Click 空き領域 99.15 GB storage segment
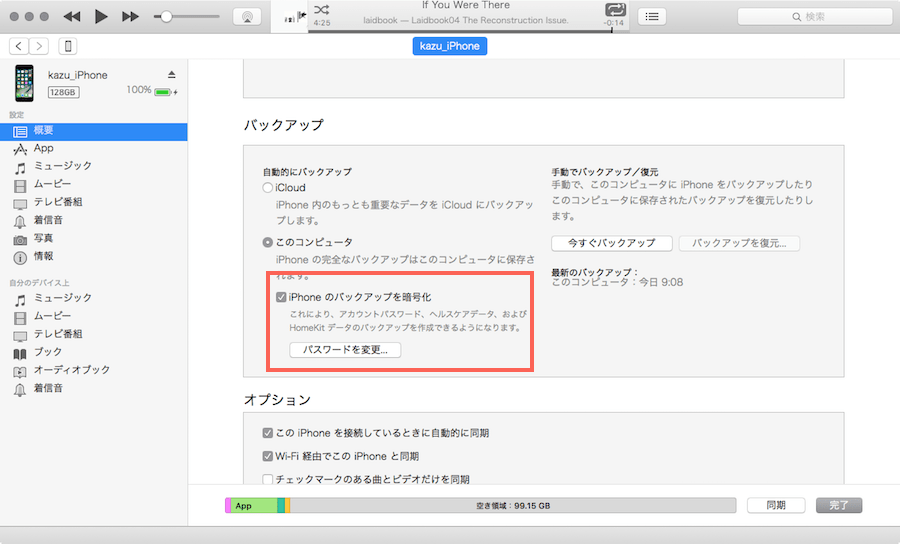This screenshot has width=900, height=544. click(x=513, y=506)
